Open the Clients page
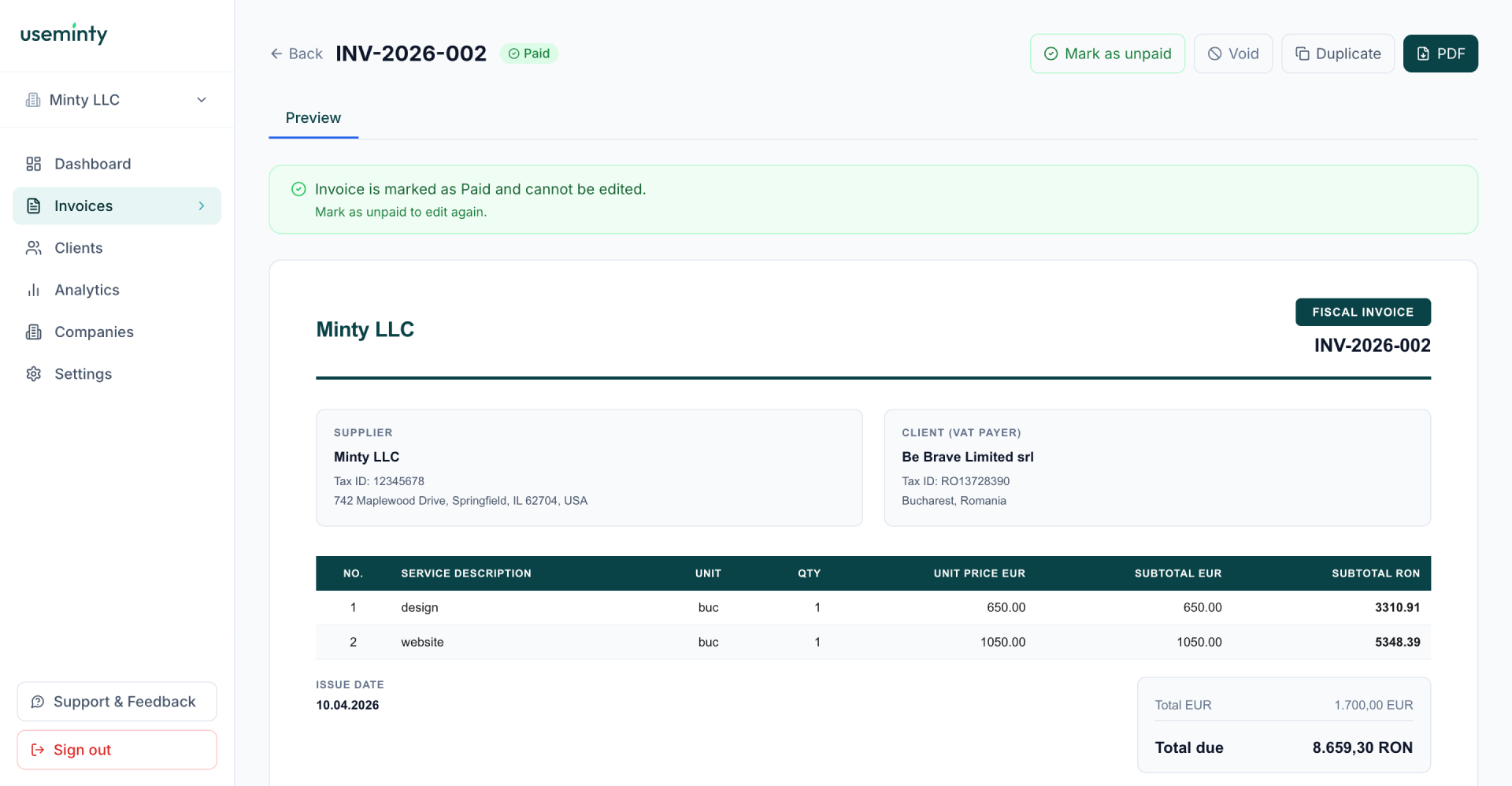The width and height of the screenshot is (1512, 786). pos(78,248)
